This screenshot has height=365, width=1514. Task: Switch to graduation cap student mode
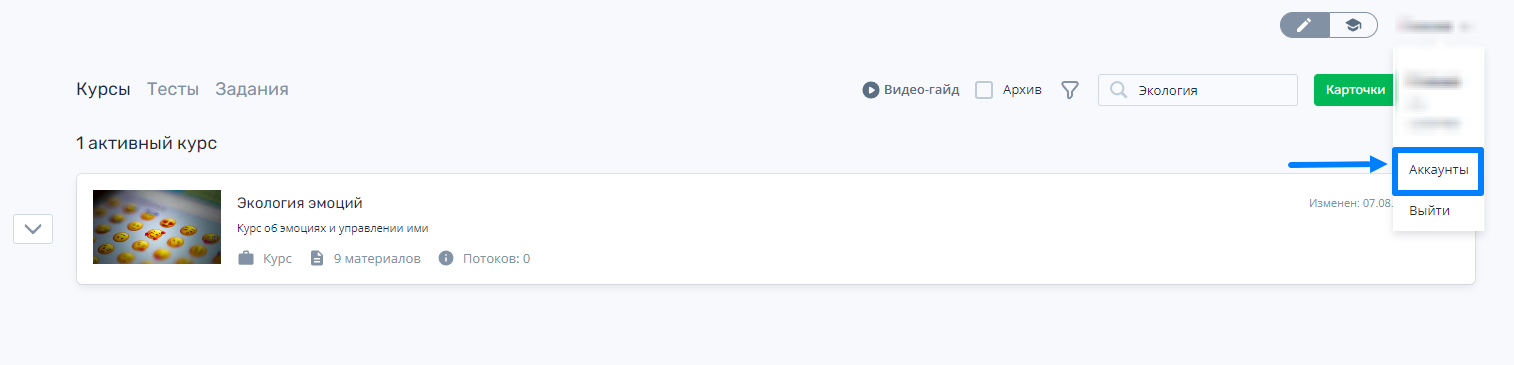(x=1353, y=25)
